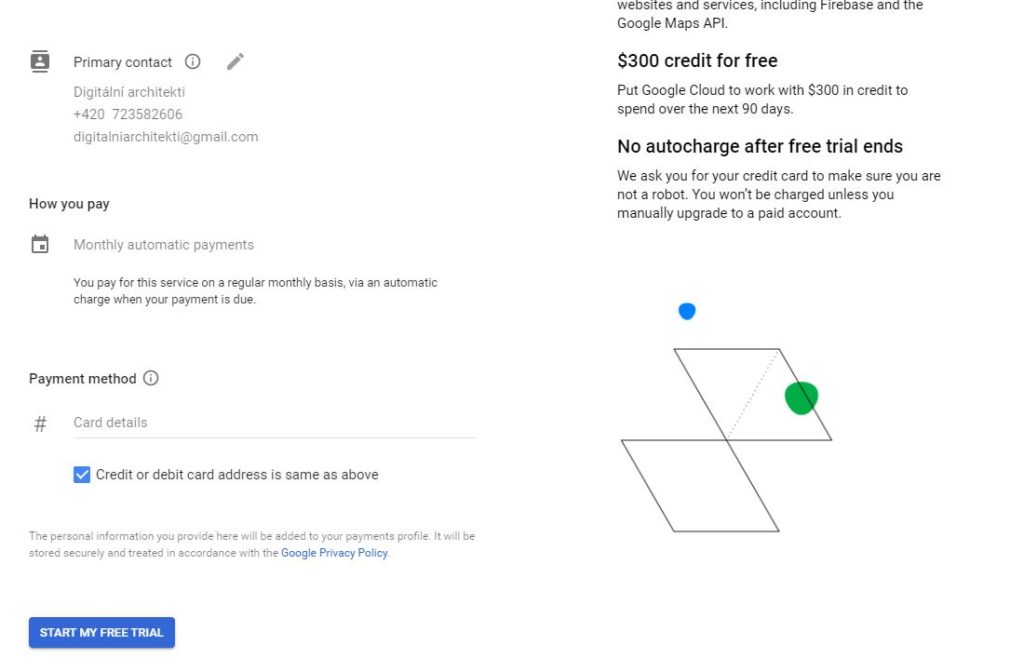Click the Digitální architekti contact name

(129, 92)
